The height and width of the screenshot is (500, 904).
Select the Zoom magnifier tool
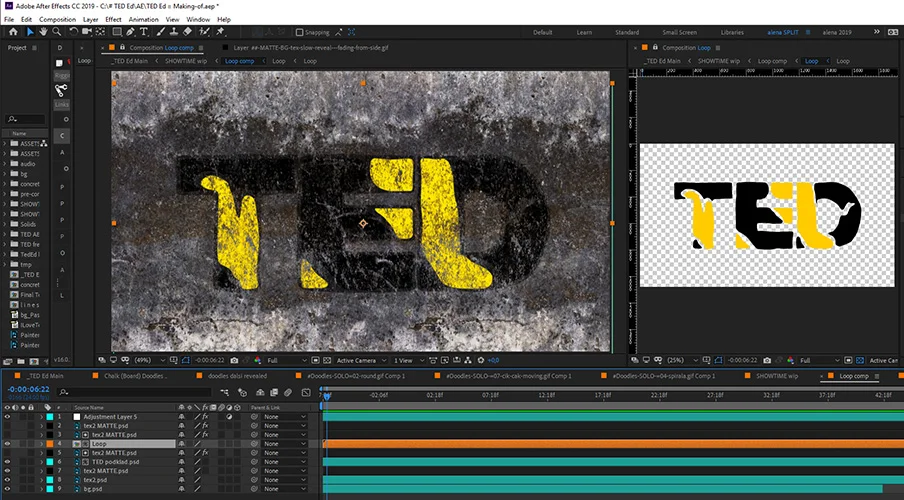point(56,32)
